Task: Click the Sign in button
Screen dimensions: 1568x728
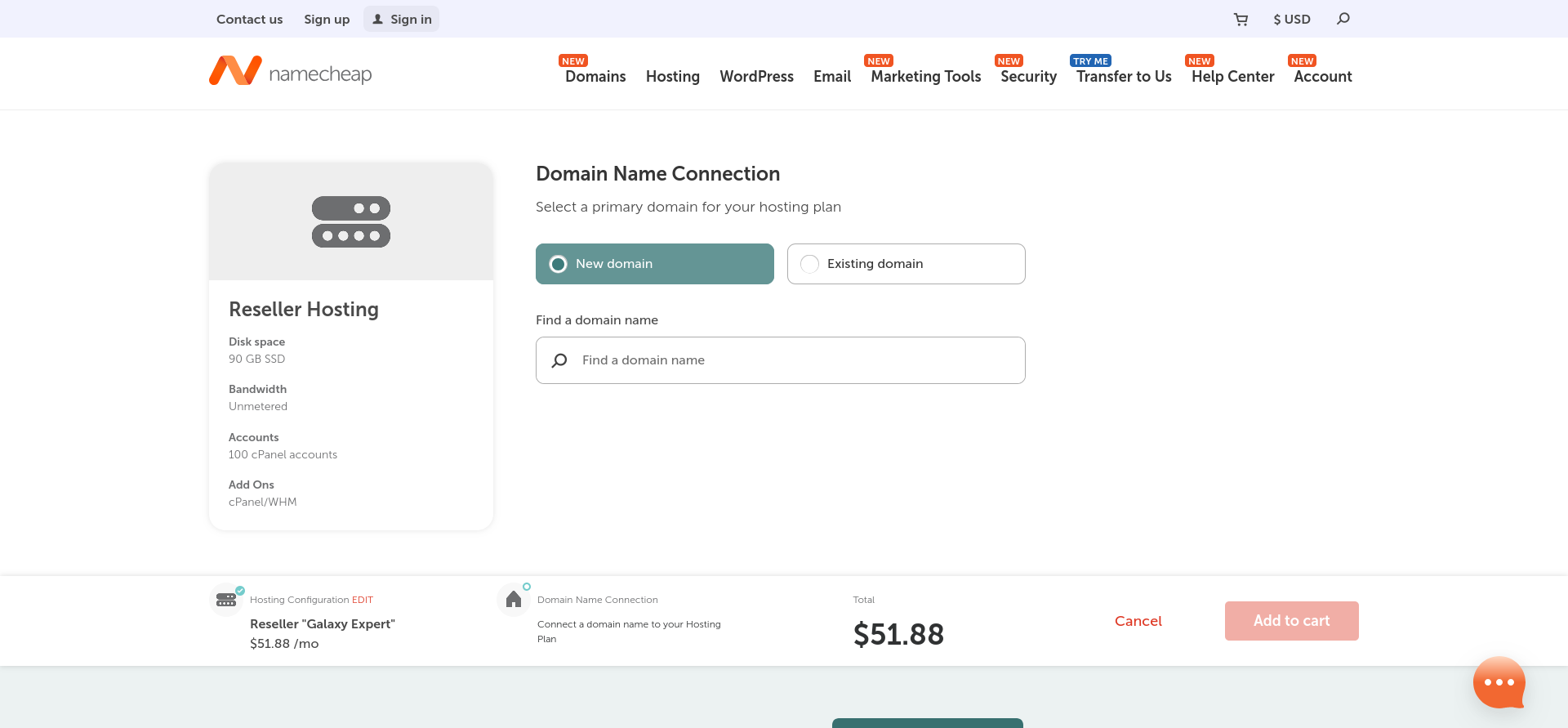Action: (x=401, y=19)
